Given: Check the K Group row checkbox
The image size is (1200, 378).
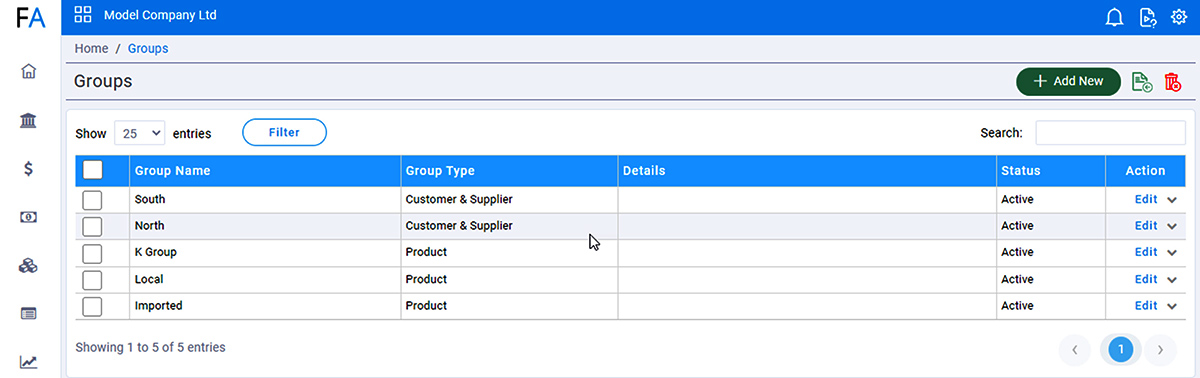Looking at the screenshot, I should point(92,253).
